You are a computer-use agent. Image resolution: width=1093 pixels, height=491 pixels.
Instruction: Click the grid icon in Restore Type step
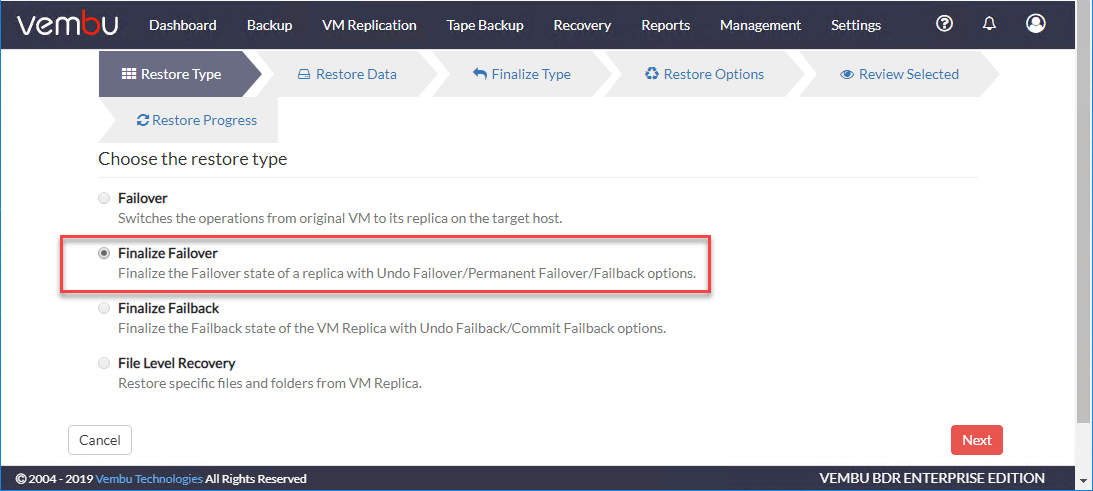pos(129,74)
